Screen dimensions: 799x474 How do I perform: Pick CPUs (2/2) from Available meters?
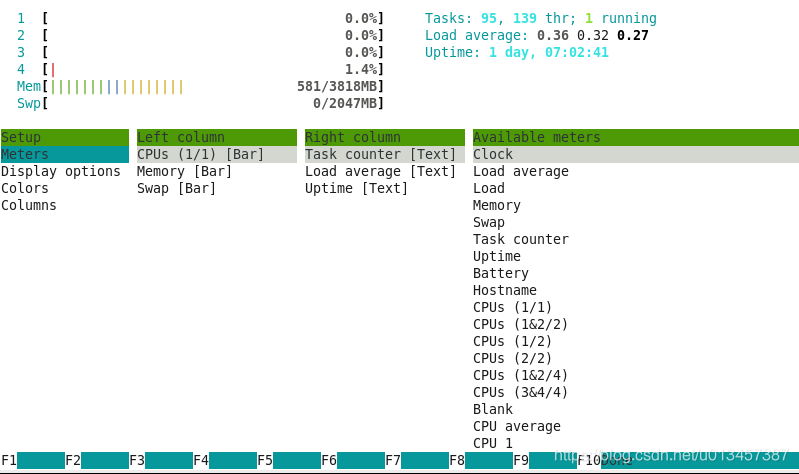tap(512, 358)
